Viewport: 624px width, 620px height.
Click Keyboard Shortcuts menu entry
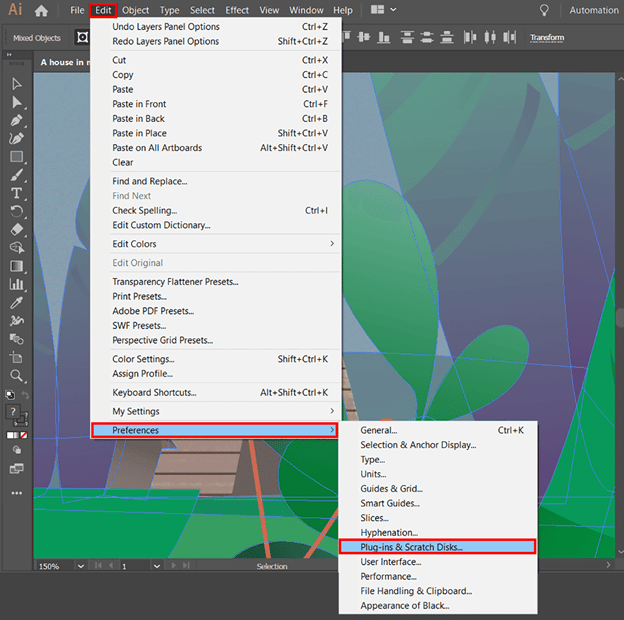pyautogui.click(x=154, y=393)
